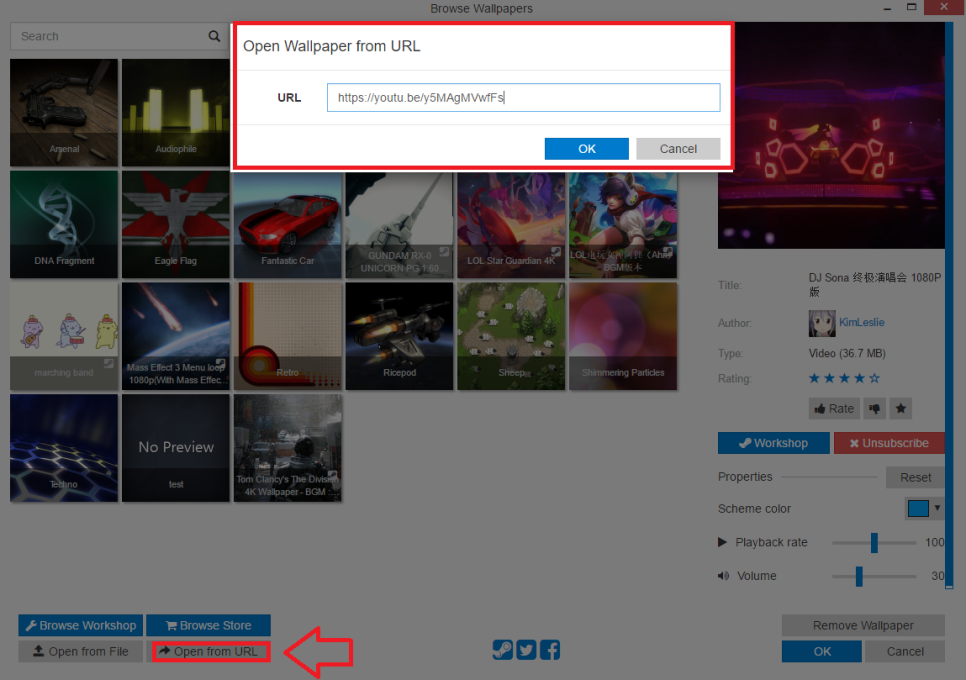Click the red Unsubscribe button

(x=889, y=443)
